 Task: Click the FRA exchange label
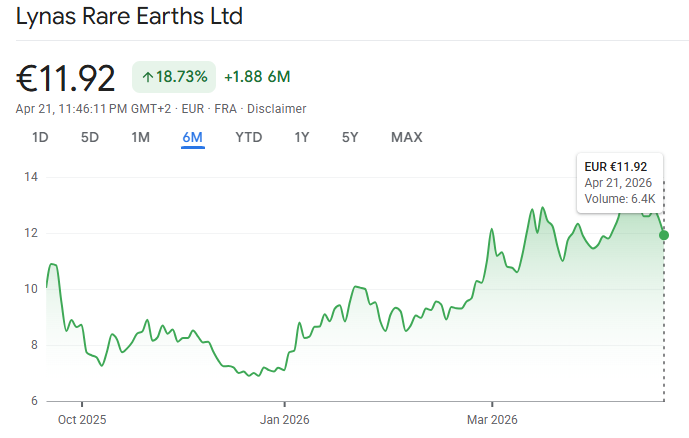click(225, 109)
